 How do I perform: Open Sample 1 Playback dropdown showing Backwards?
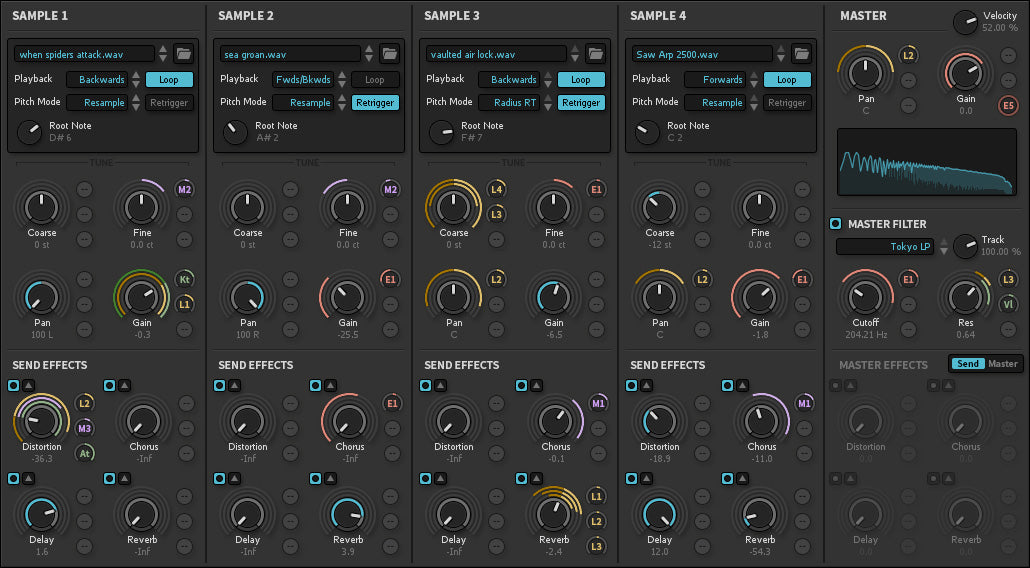coord(97,79)
